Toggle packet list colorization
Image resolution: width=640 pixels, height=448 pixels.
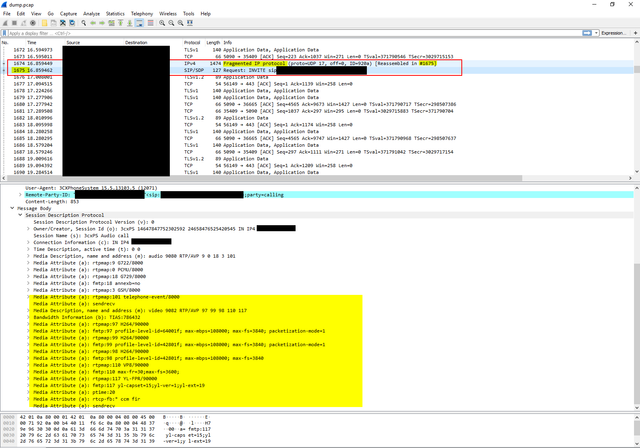(x=151, y=23)
